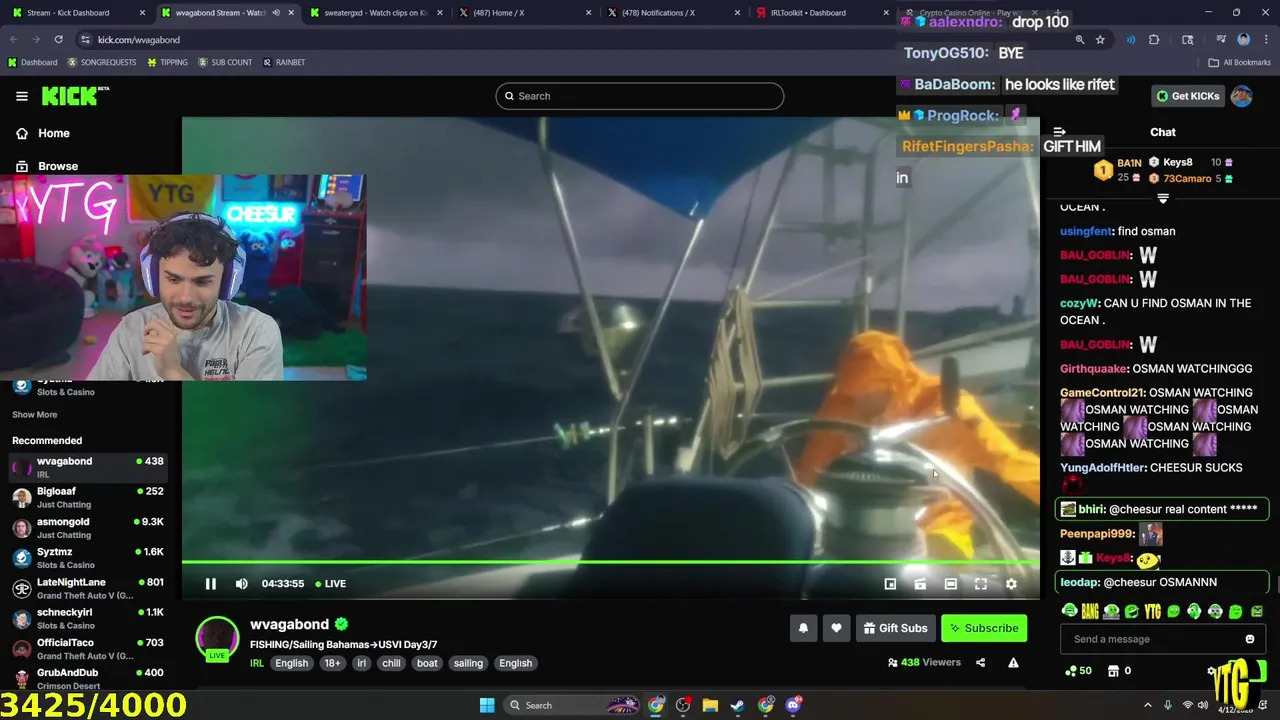Bookmark this page with star icon
This screenshot has height=720, width=1280.
click(1100, 39)
